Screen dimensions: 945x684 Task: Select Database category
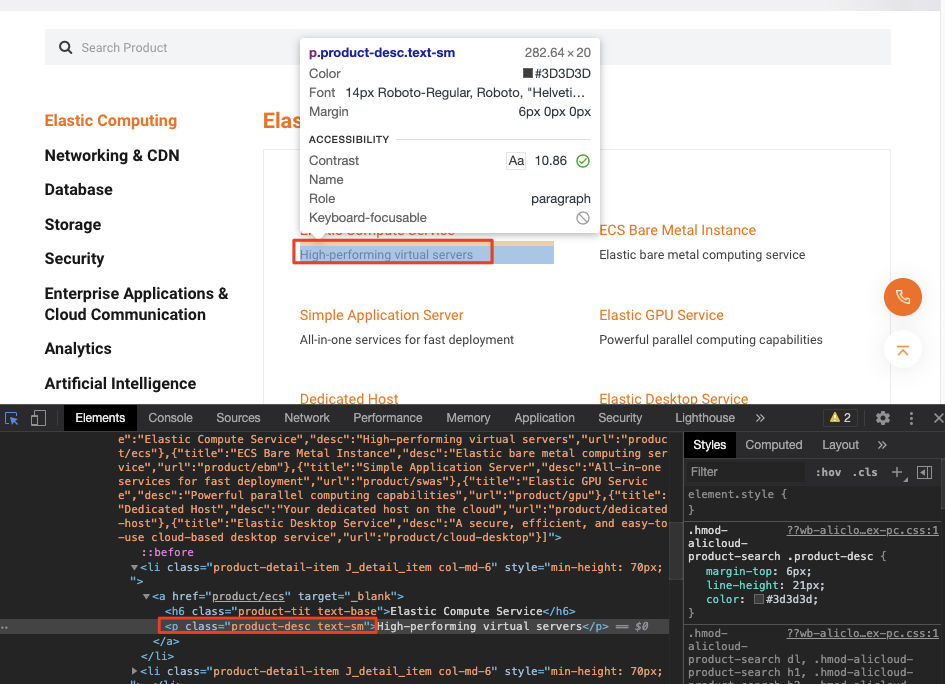(78, 190)
